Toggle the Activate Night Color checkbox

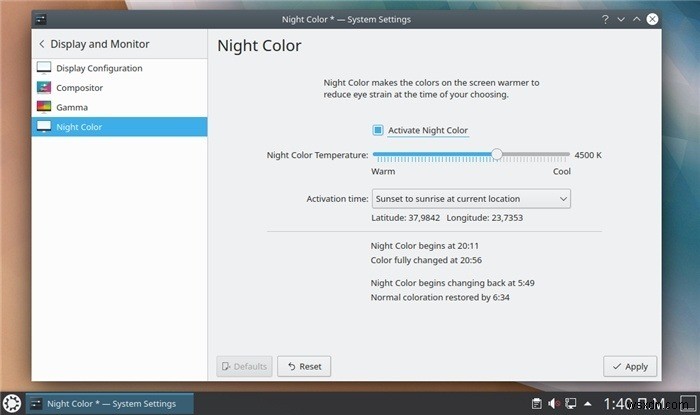378,130
